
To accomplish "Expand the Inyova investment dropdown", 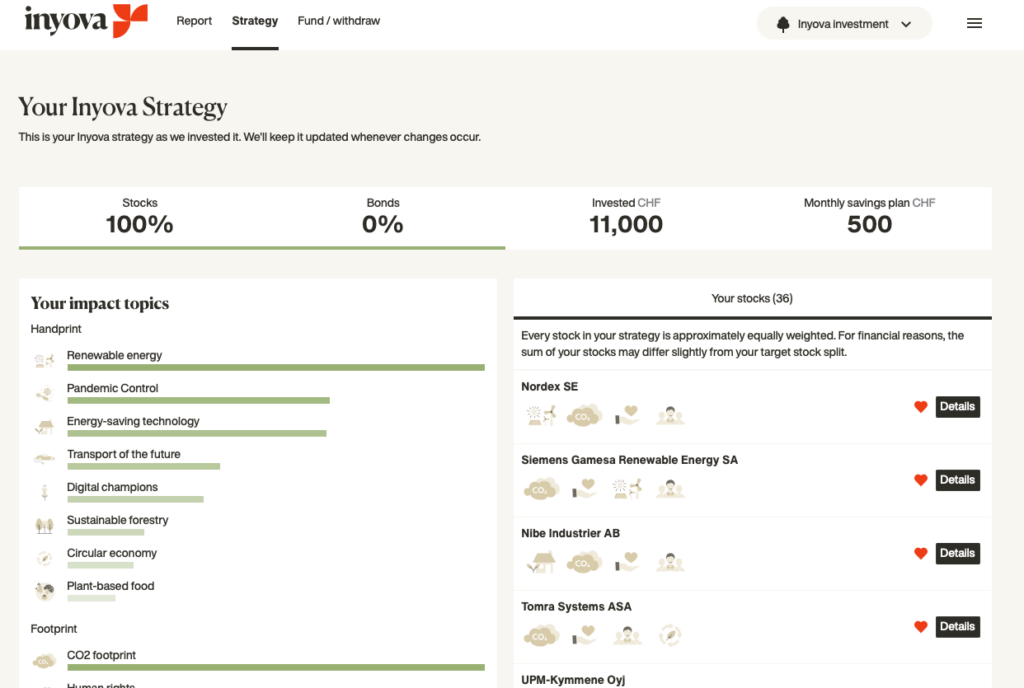I will point(844,24).
